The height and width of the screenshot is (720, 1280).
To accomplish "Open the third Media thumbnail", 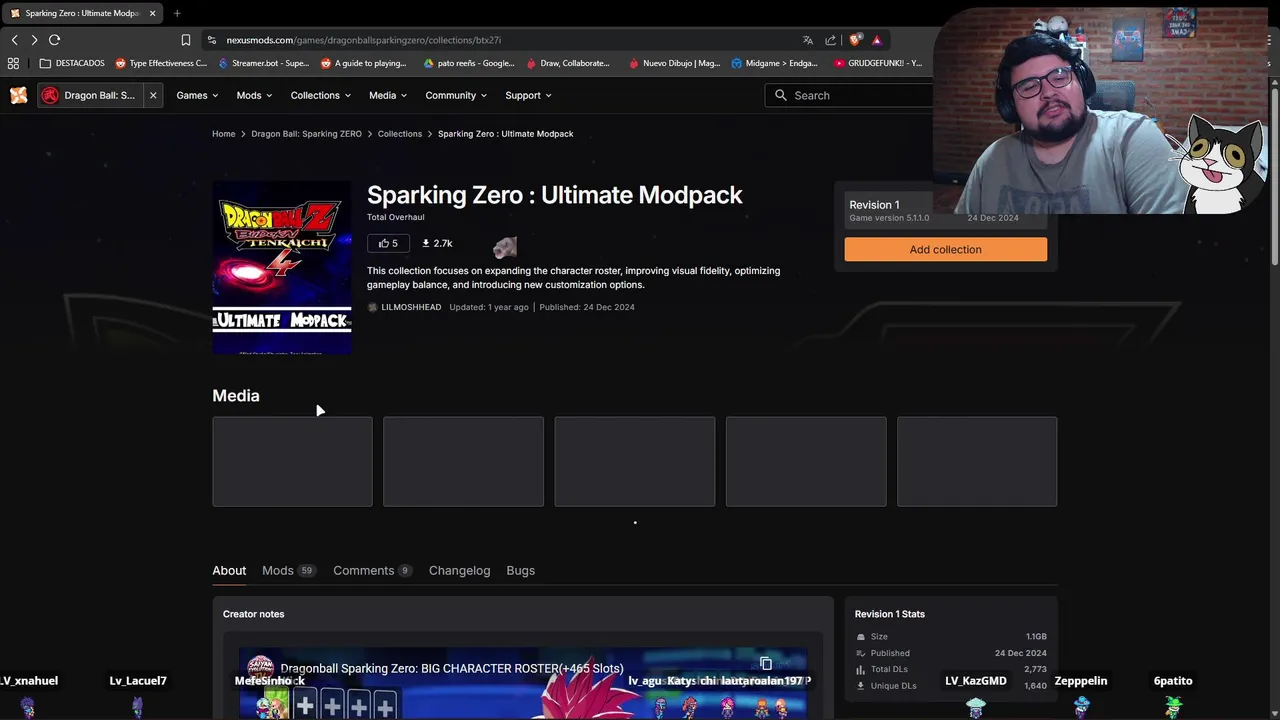I will coord(635,462).
